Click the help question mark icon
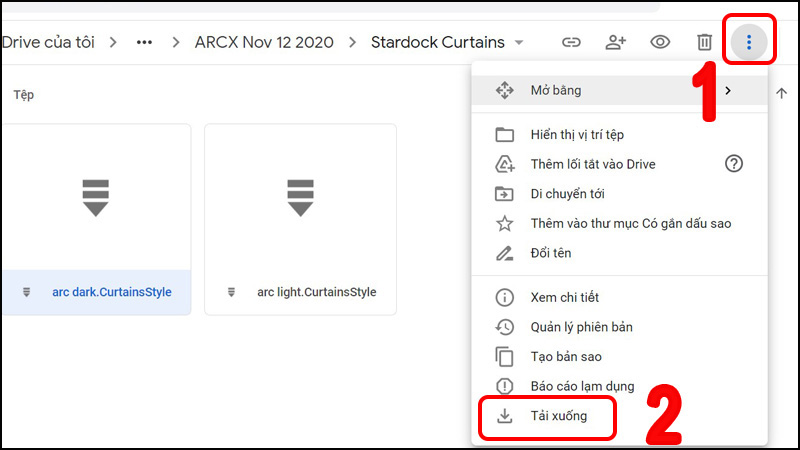The image size is (800, 450). coord(734,164)
